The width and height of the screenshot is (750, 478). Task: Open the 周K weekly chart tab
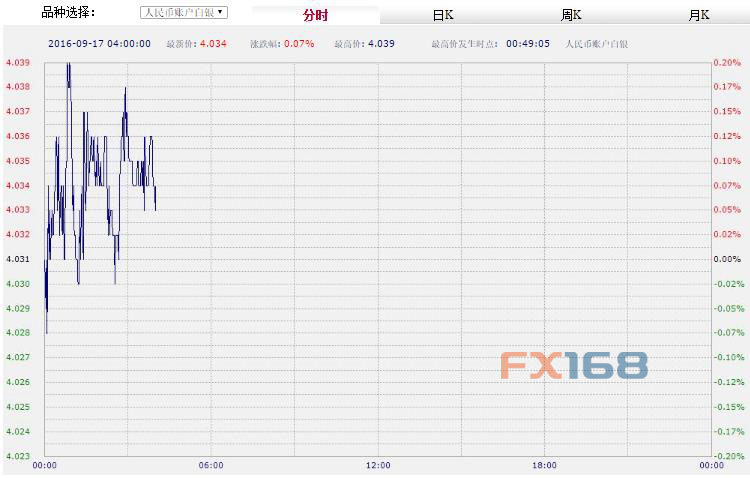(x=571, y=15)
